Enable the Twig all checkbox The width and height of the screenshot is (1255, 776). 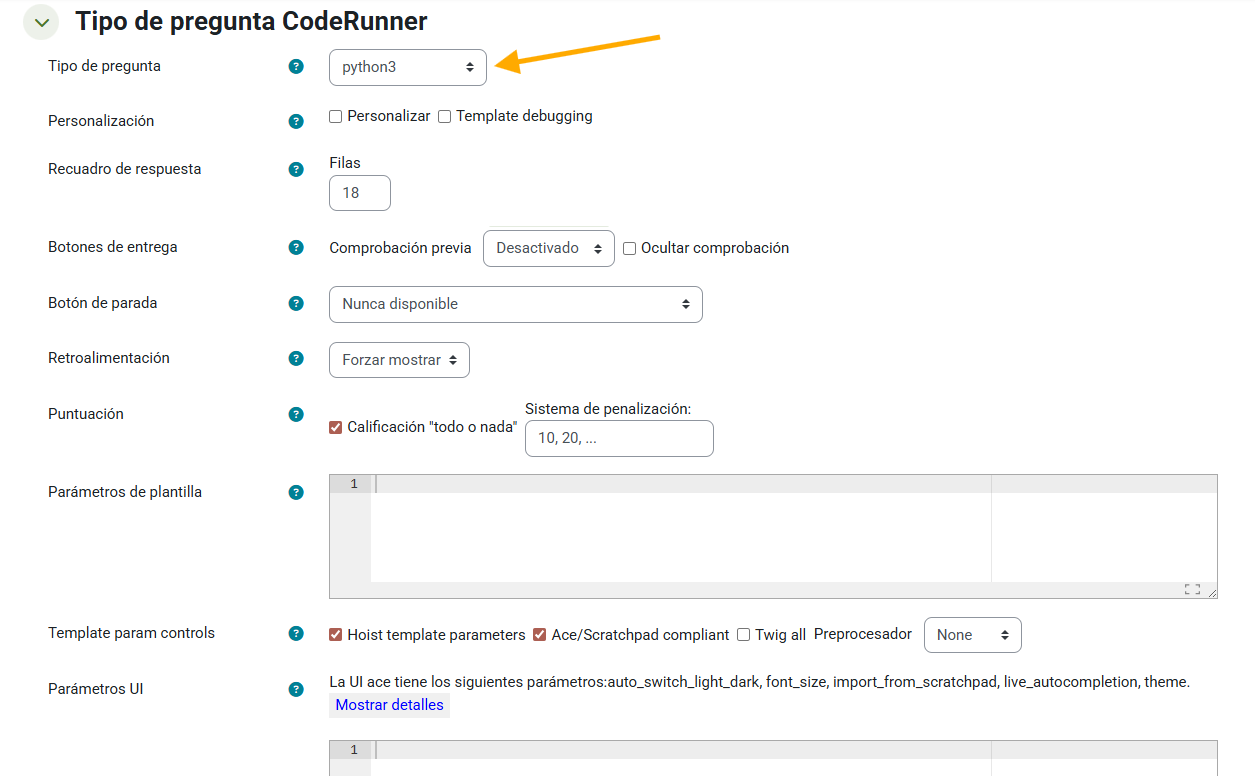[743, 635]
